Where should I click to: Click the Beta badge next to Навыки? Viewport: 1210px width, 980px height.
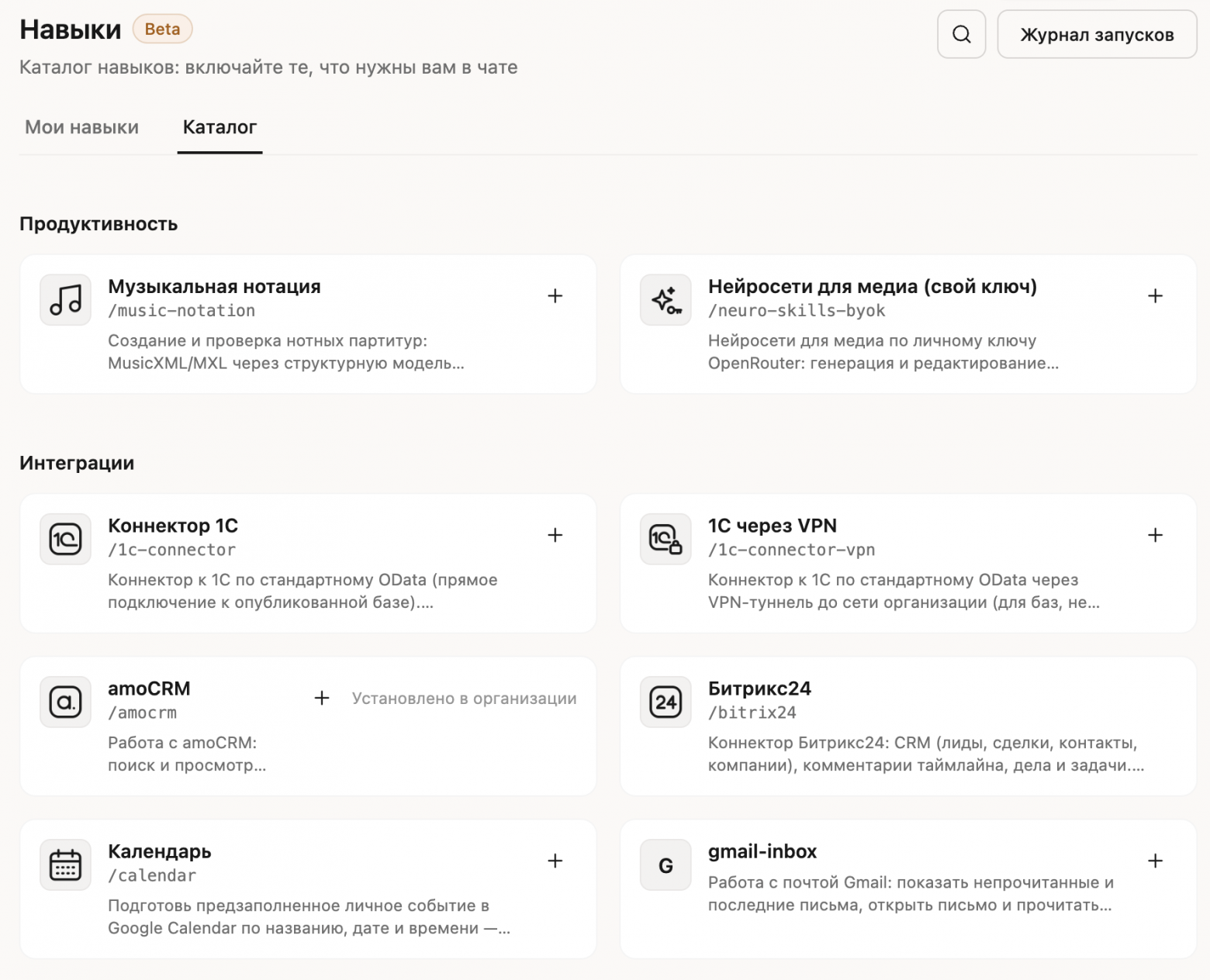(x=162, y=29)
